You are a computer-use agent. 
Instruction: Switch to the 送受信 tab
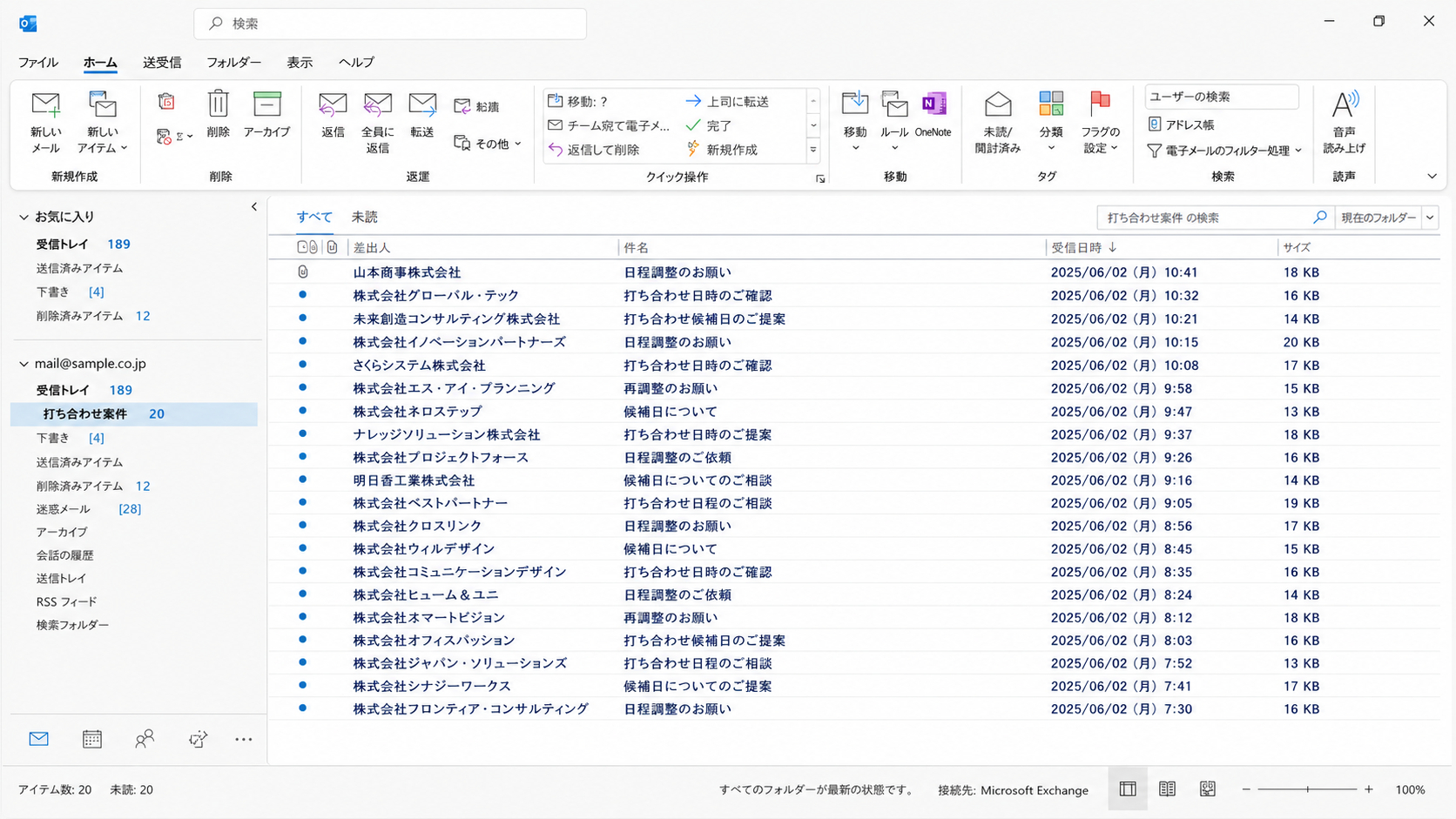click(x=162, y=63)
